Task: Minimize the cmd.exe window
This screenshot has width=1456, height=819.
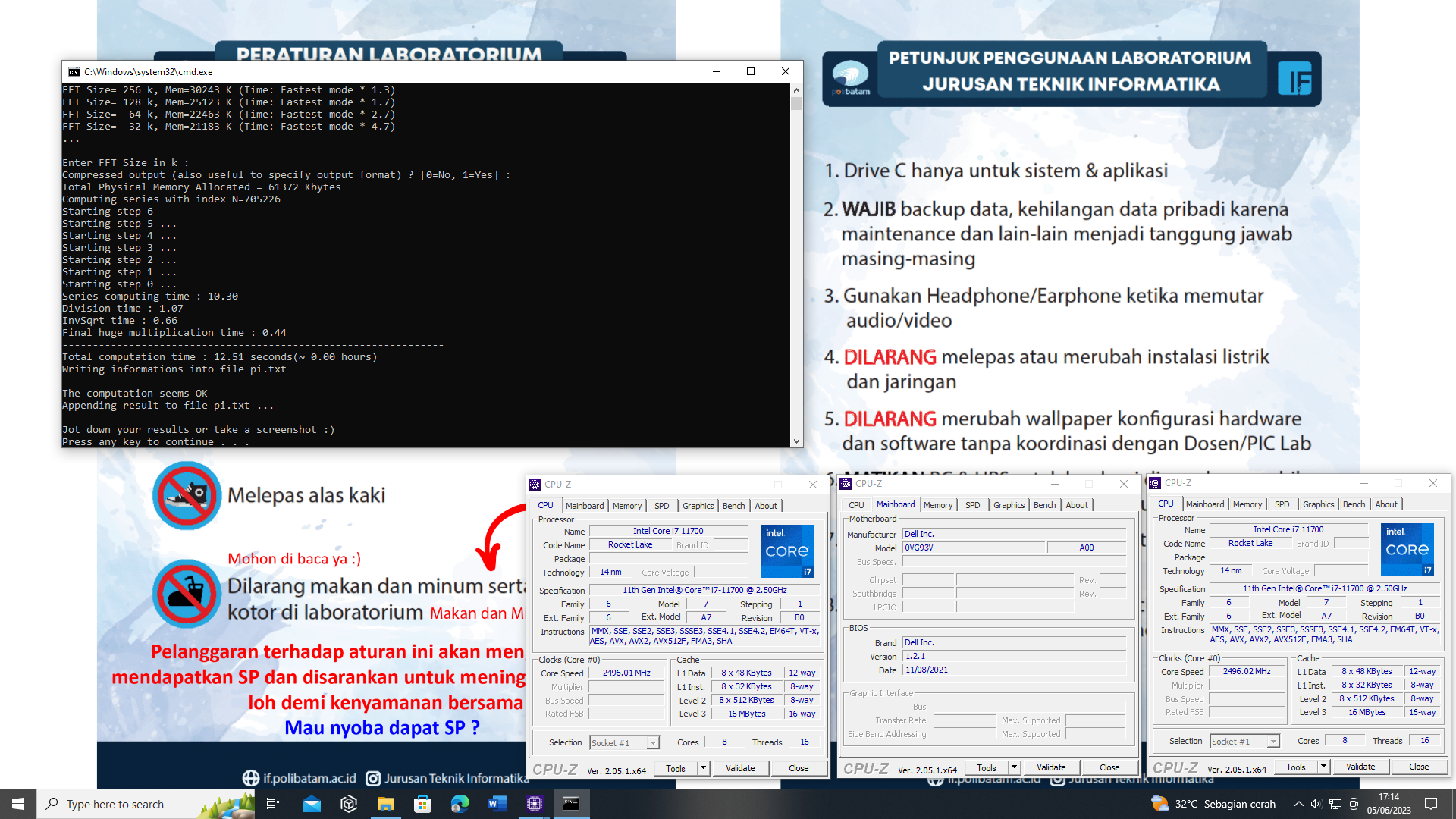Action: (x=716, y=71)
